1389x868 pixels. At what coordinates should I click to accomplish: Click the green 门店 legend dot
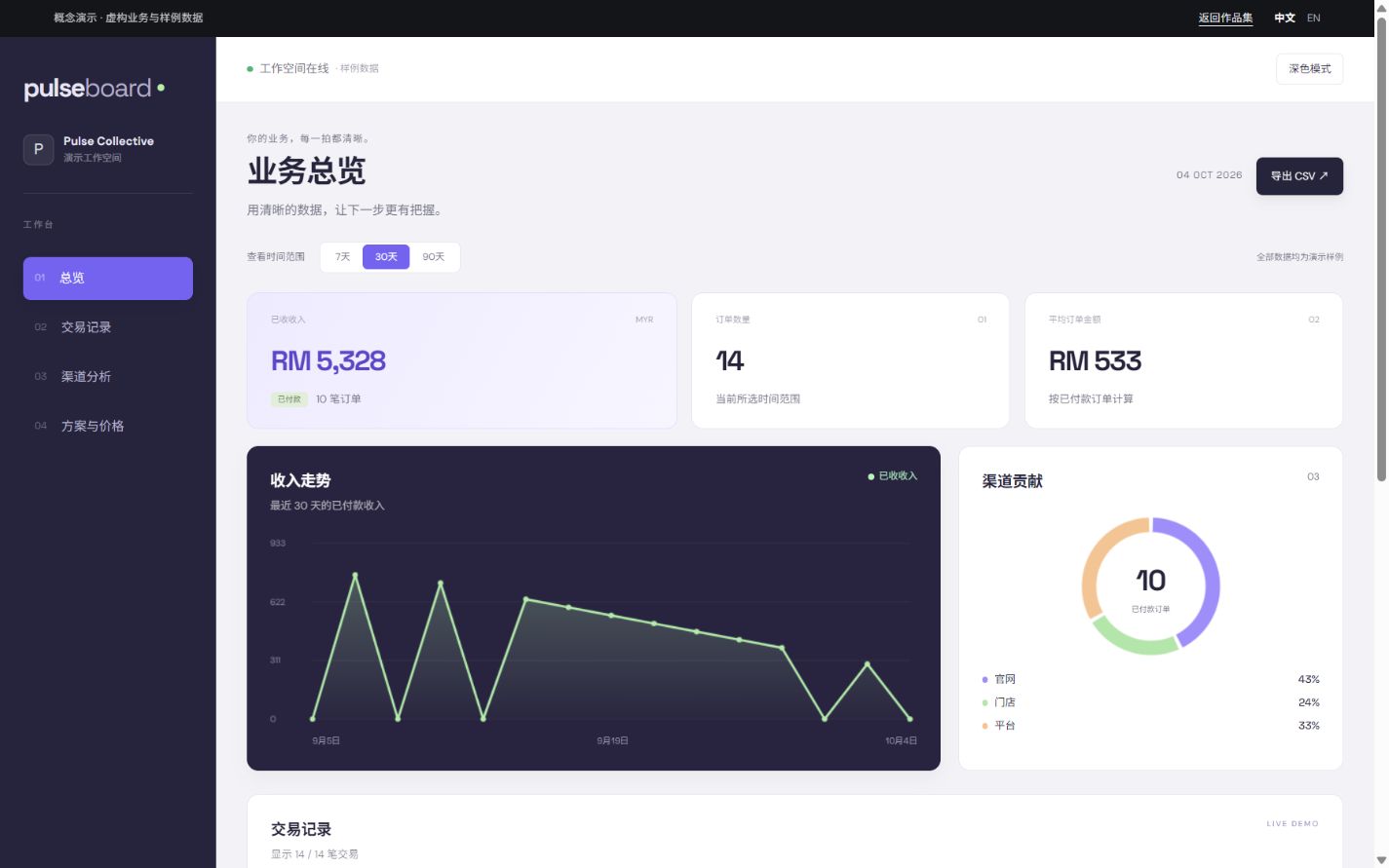pos(984,702)
